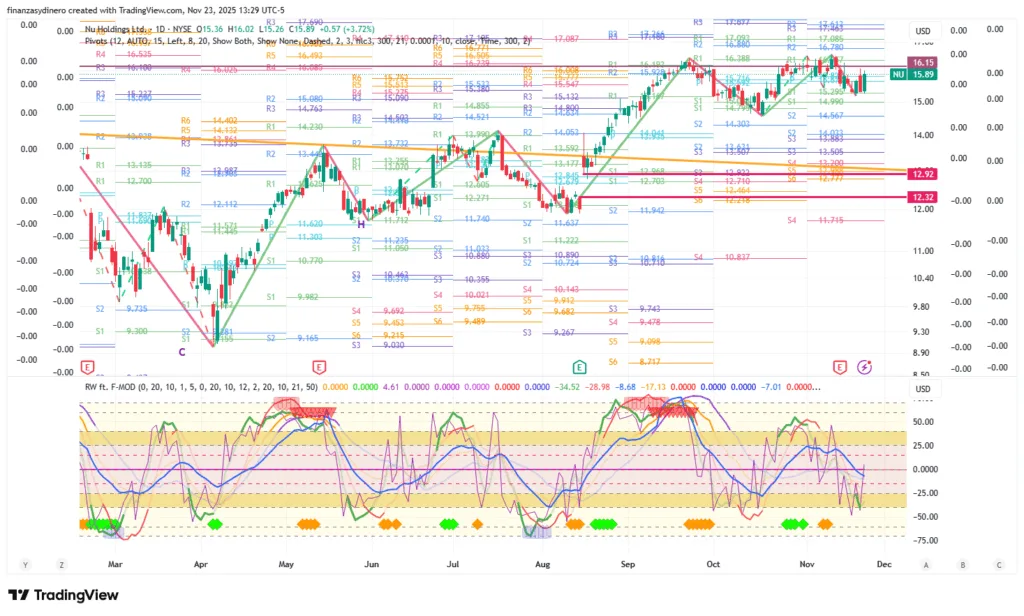Click the purple H marker on the chart

pyautogui.click(x=360, y=225)
